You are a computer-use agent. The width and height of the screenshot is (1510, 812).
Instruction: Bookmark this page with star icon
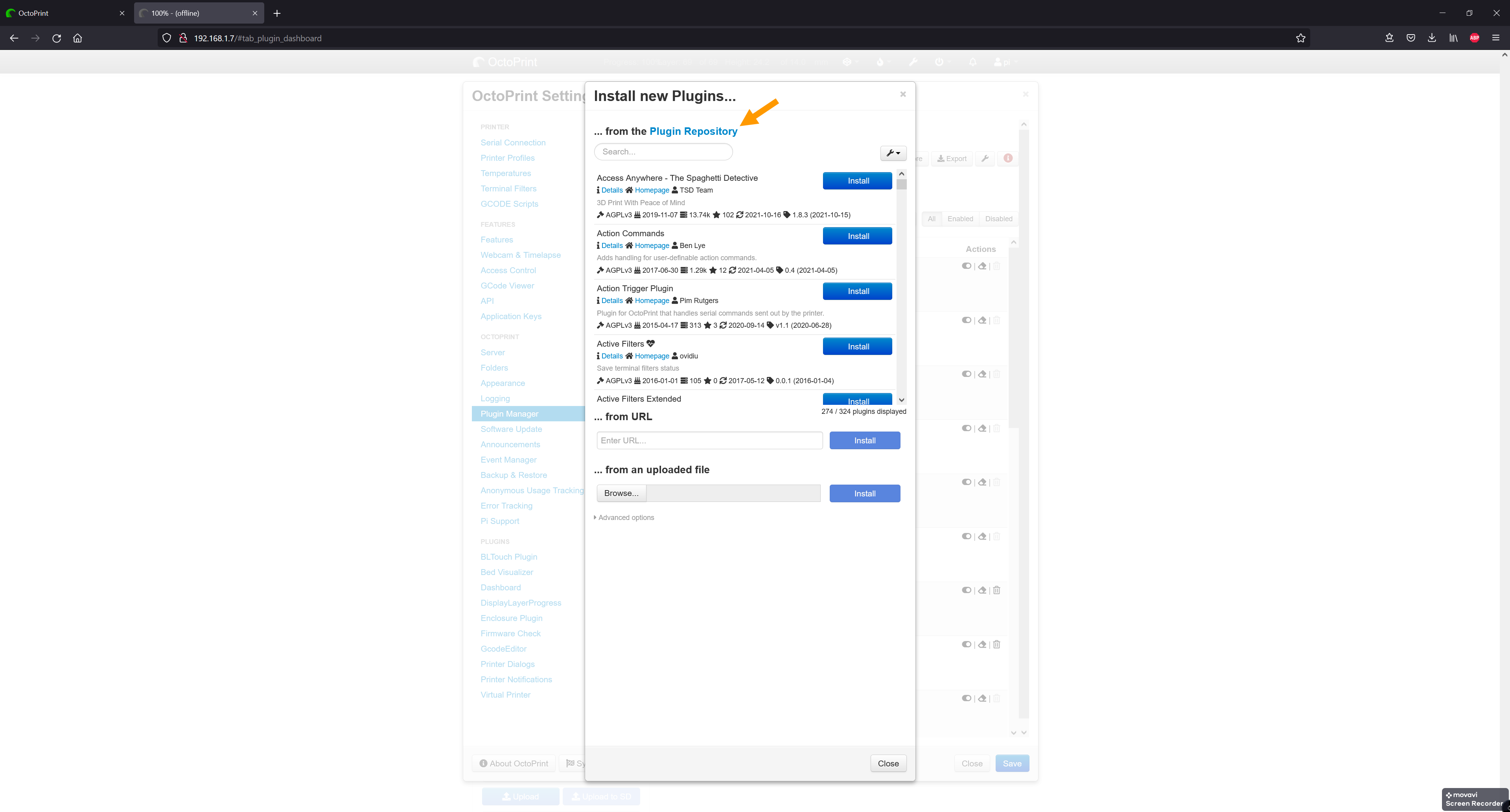point(1300,38)
